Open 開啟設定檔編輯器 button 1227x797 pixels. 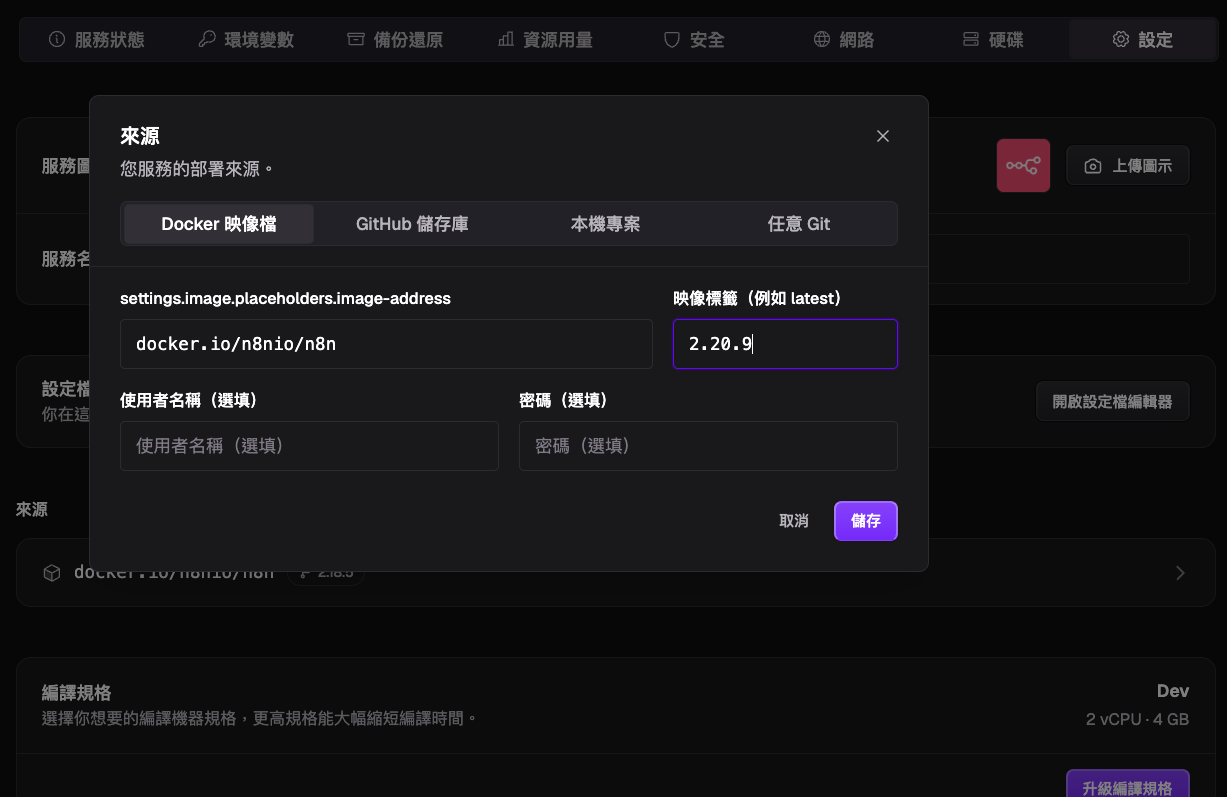click(x=1112, y=401)
